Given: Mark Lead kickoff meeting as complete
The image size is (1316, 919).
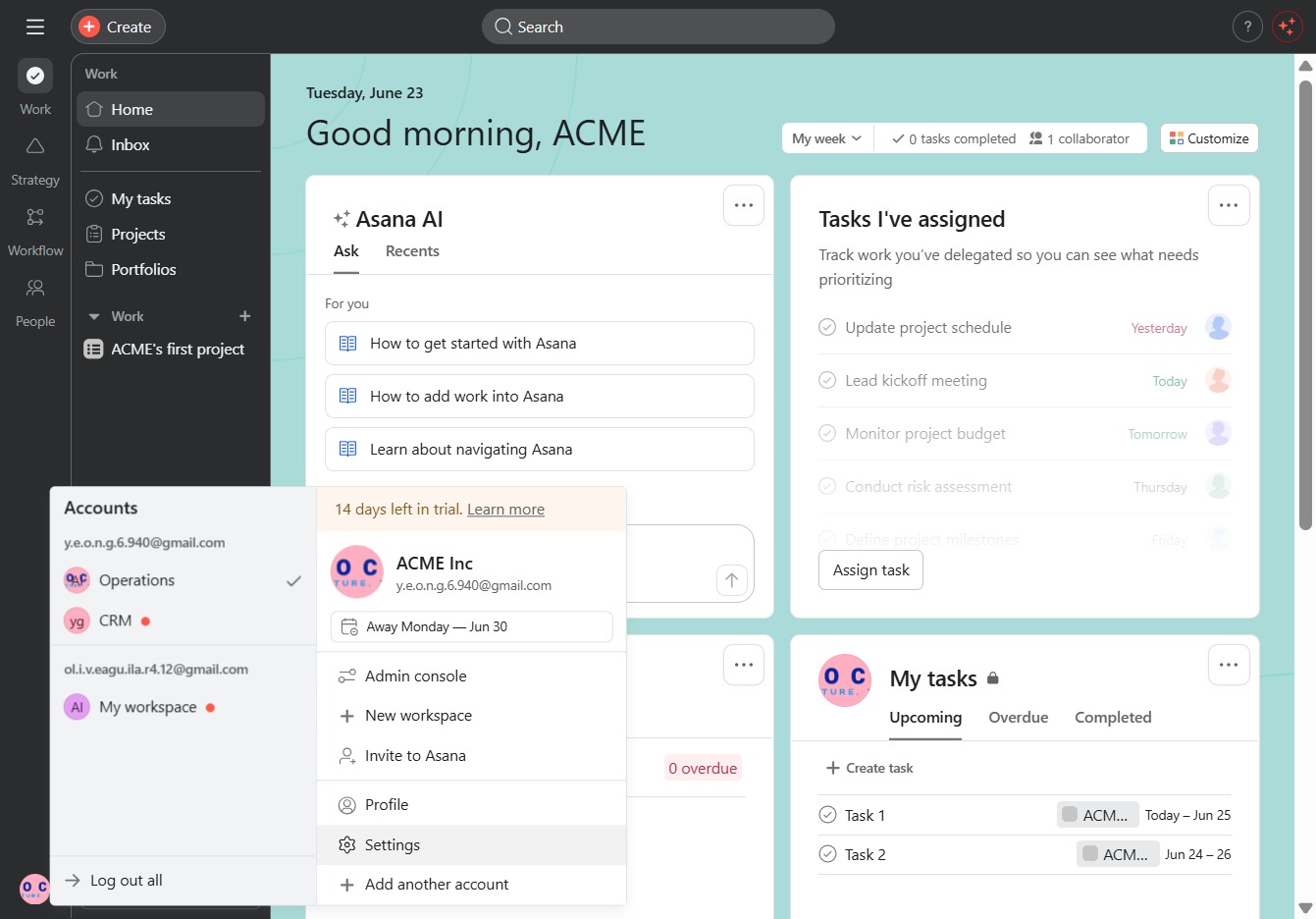Looking at the screenshot, I should pos(827,380).
